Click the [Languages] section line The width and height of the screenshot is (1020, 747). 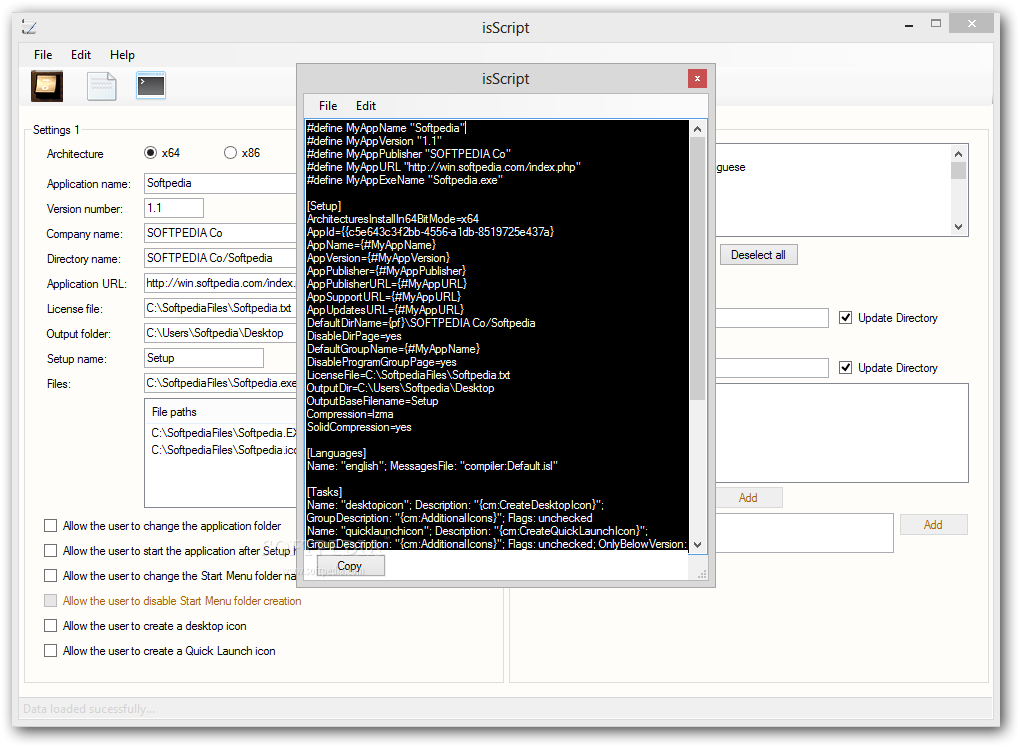pos(336,454)
